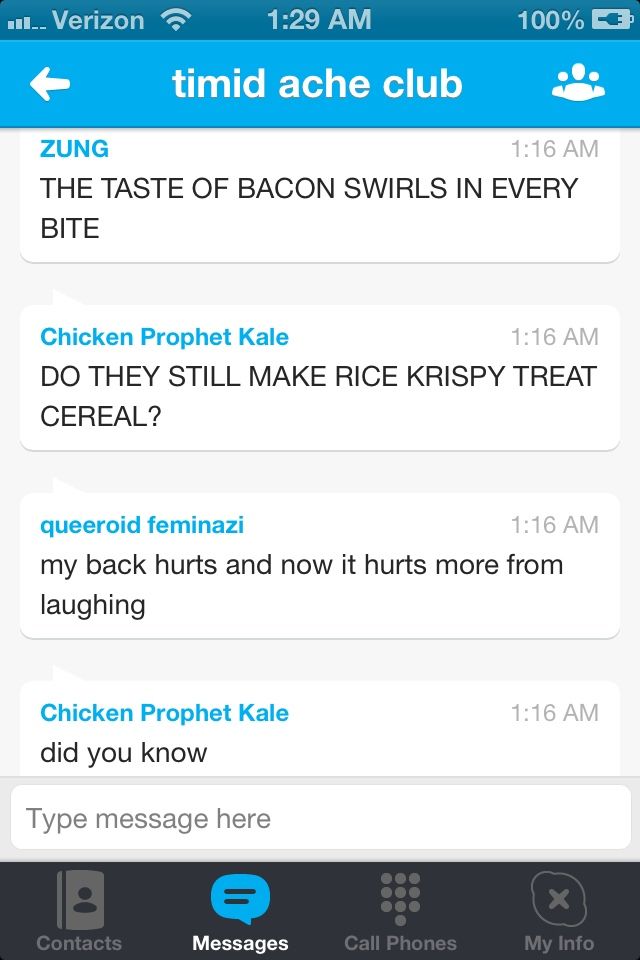The image size is (640, 960).
Task: Select the My Info tab label
Action: [x=558, y=943]
